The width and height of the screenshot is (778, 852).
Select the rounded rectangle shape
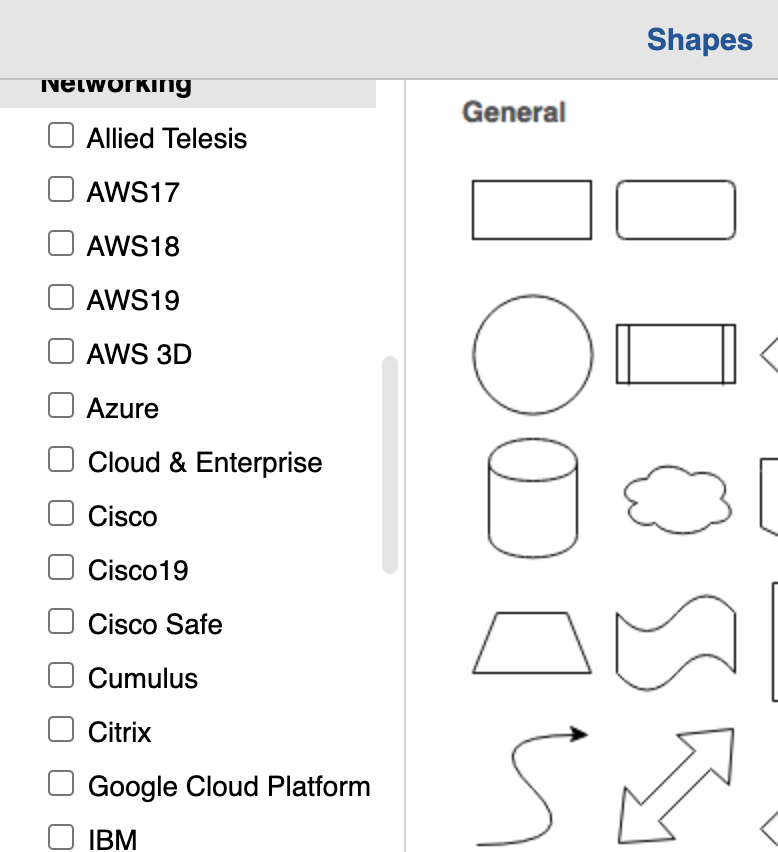[x=676, y=210]
